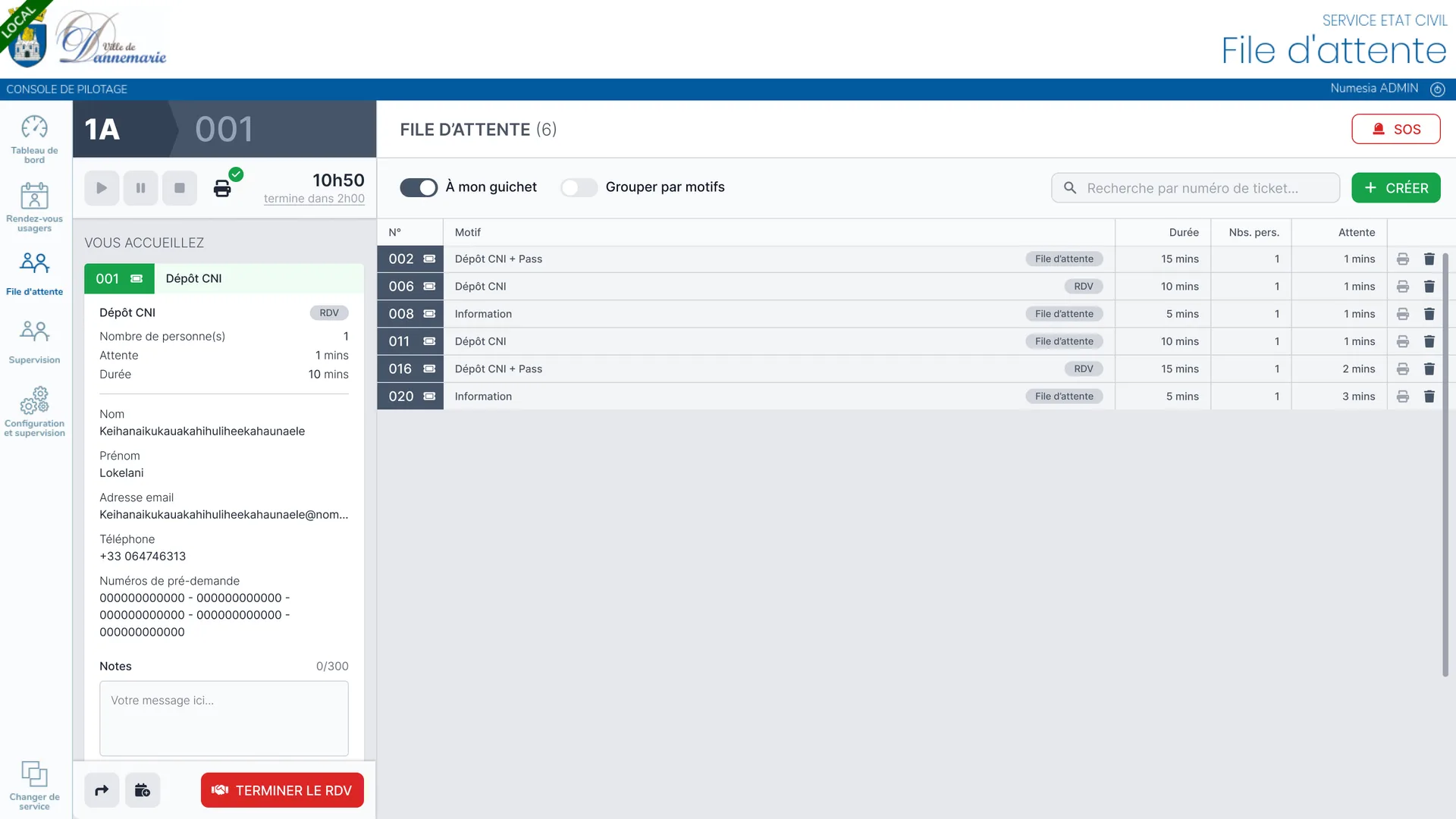
Task: Click the ticket number search field
Action: tap(1195, 188)
